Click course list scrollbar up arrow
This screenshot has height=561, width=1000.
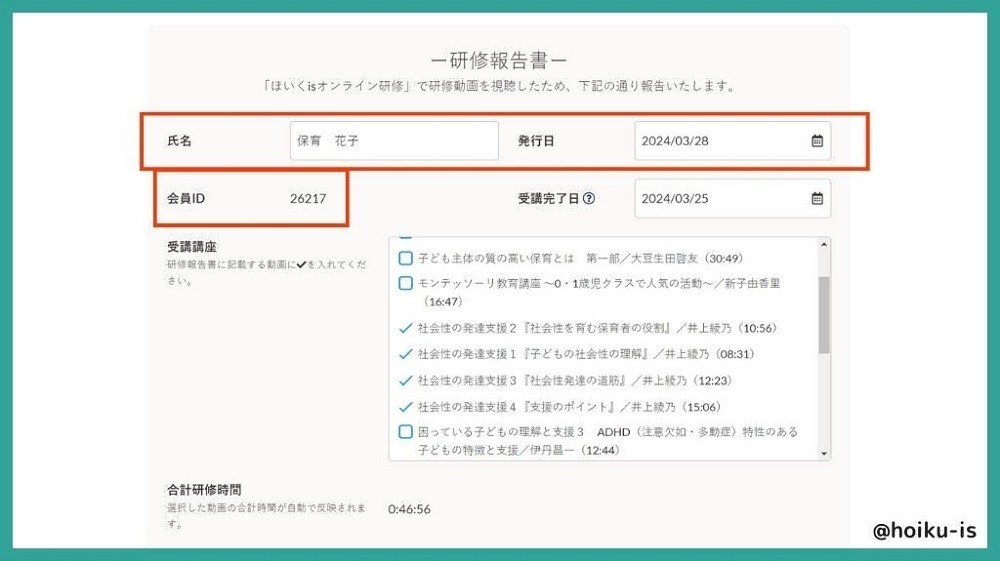tap(824, 245)
